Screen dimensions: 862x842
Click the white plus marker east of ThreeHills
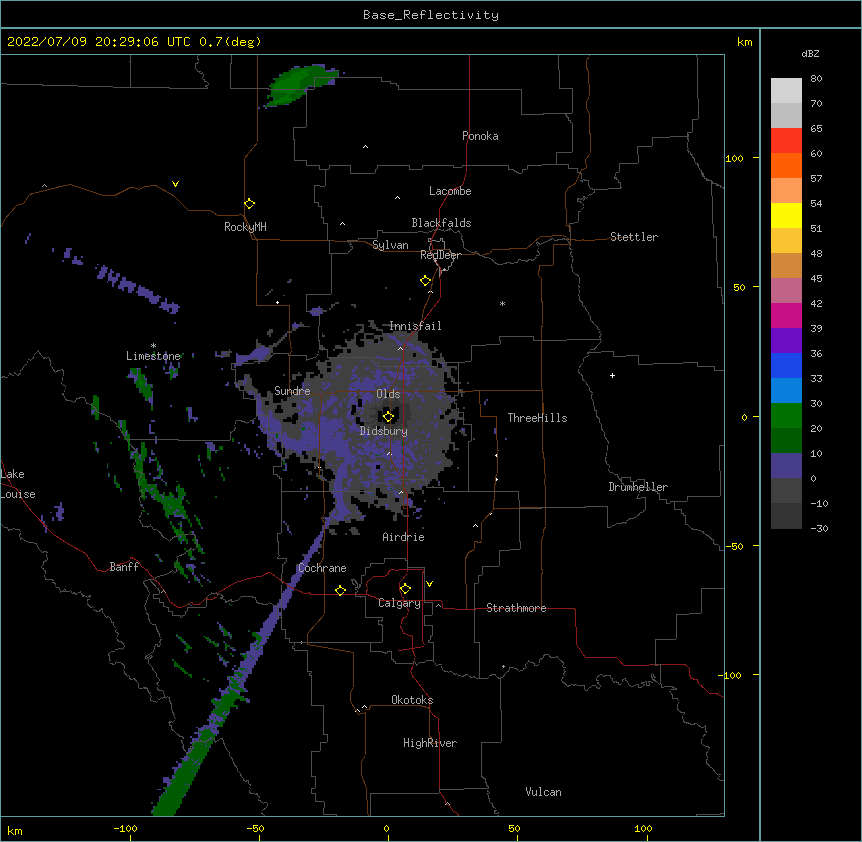click(612, 375)
